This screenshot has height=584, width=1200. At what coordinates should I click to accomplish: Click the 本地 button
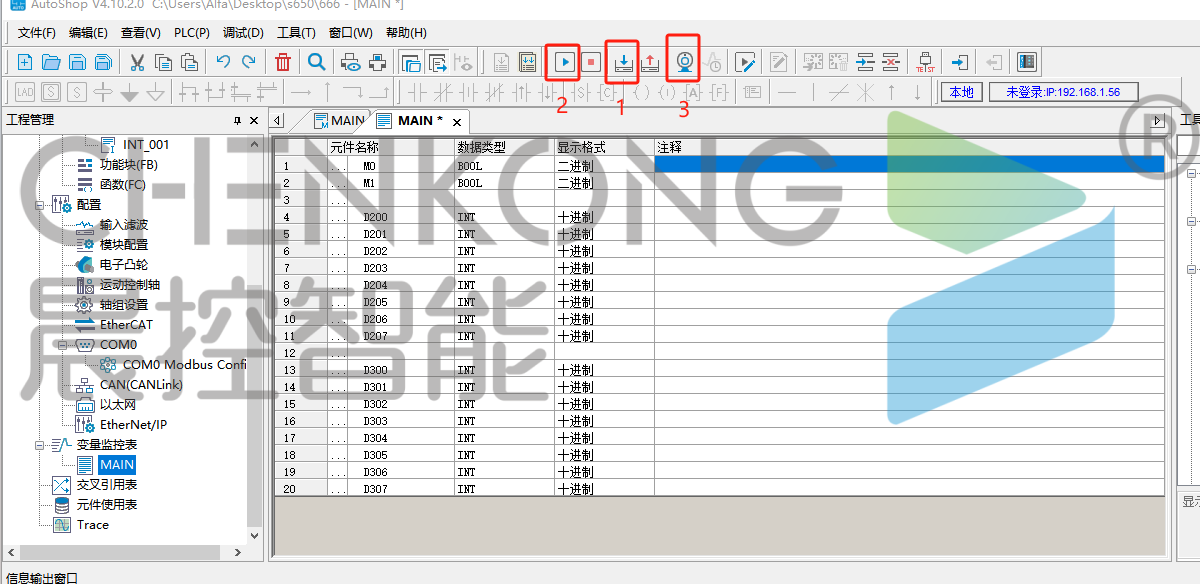[x=961, y=92]
